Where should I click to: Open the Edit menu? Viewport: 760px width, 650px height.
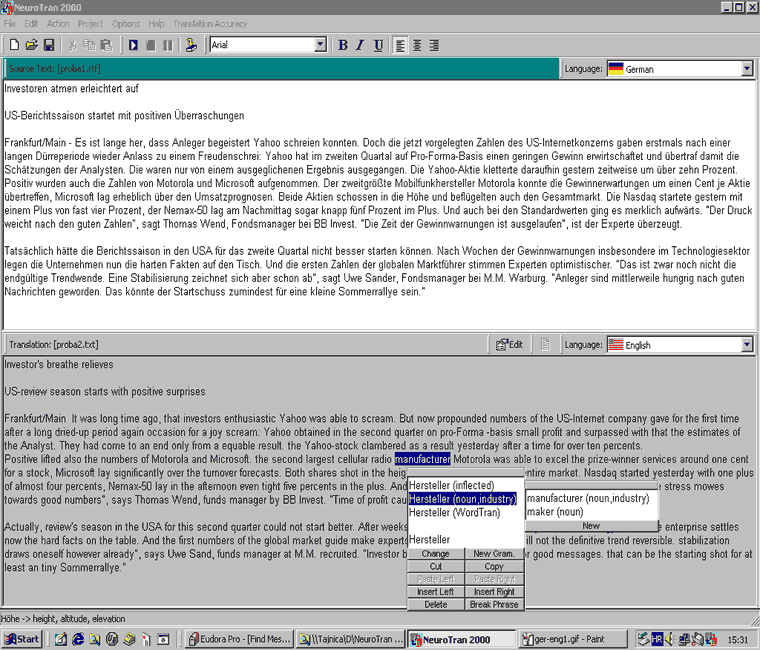pos(31,24)
